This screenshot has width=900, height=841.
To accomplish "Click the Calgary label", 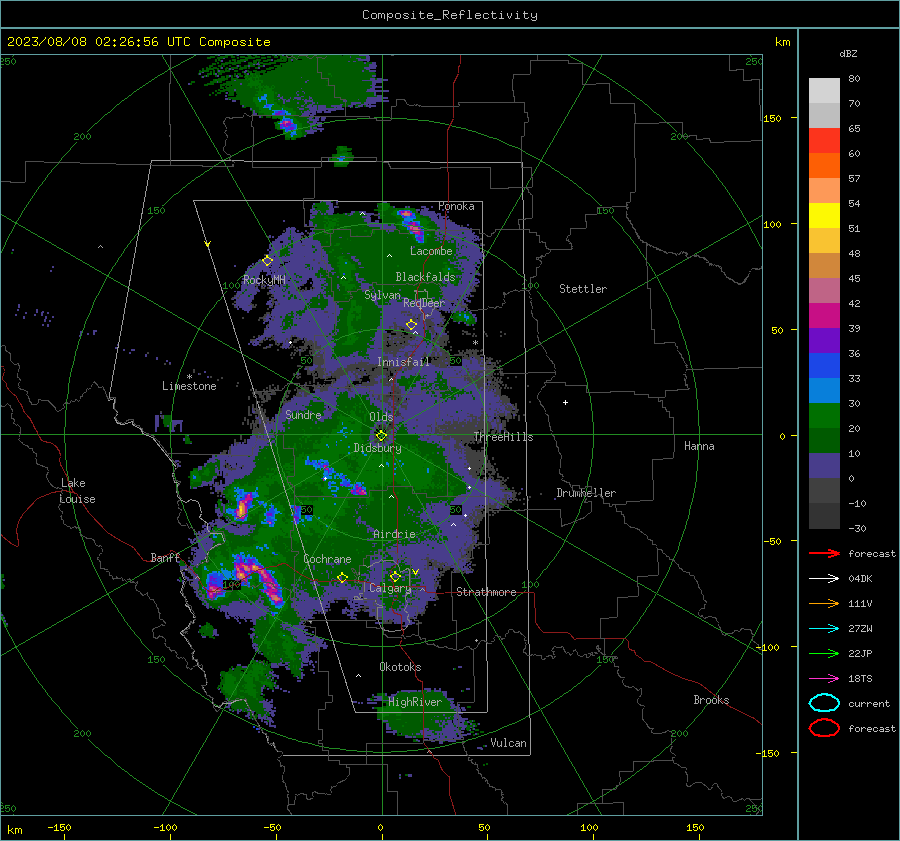I will (x=390, y=588).
